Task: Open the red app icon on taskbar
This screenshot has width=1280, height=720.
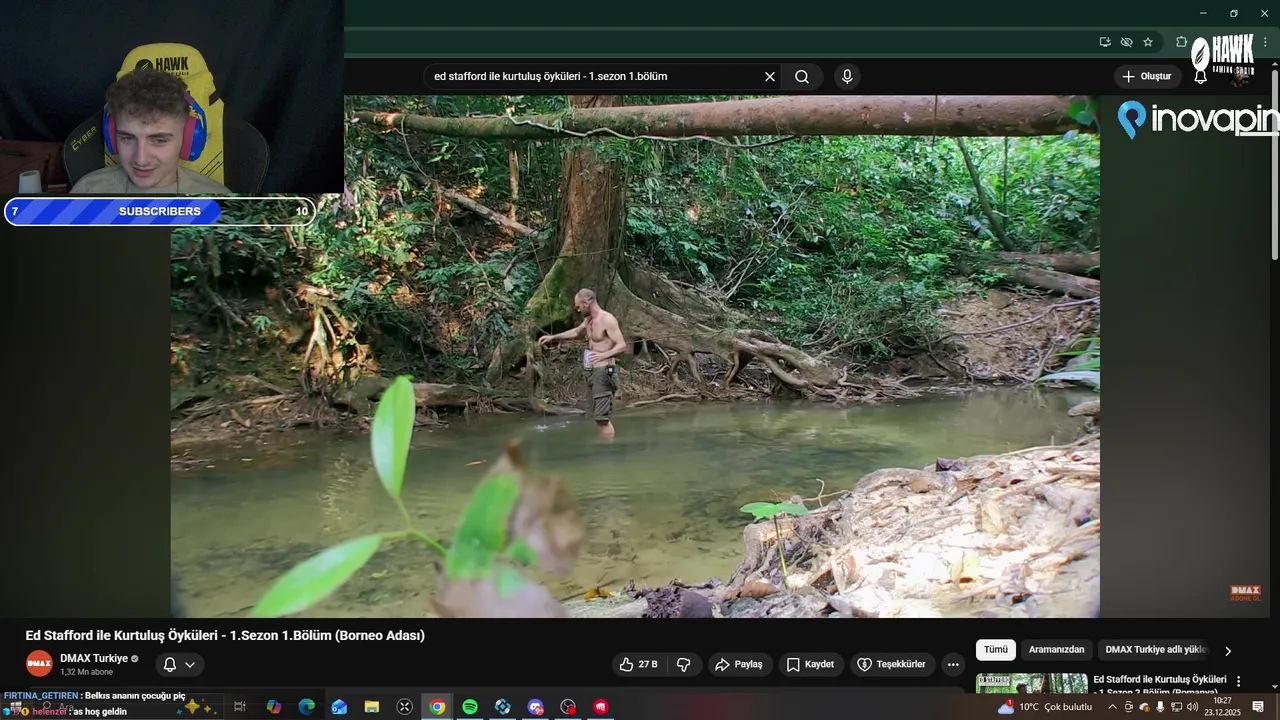Action: pos(601,707)
